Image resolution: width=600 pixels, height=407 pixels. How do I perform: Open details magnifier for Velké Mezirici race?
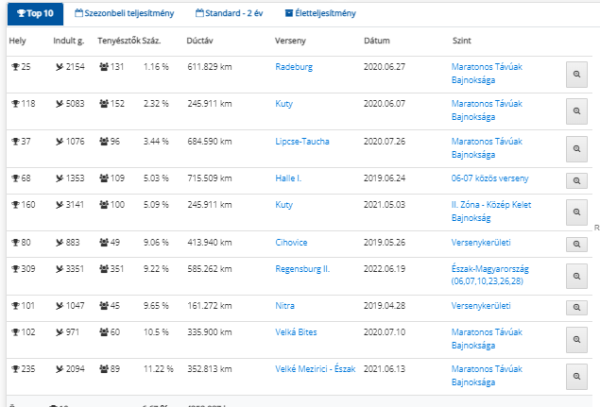point(577,376)
